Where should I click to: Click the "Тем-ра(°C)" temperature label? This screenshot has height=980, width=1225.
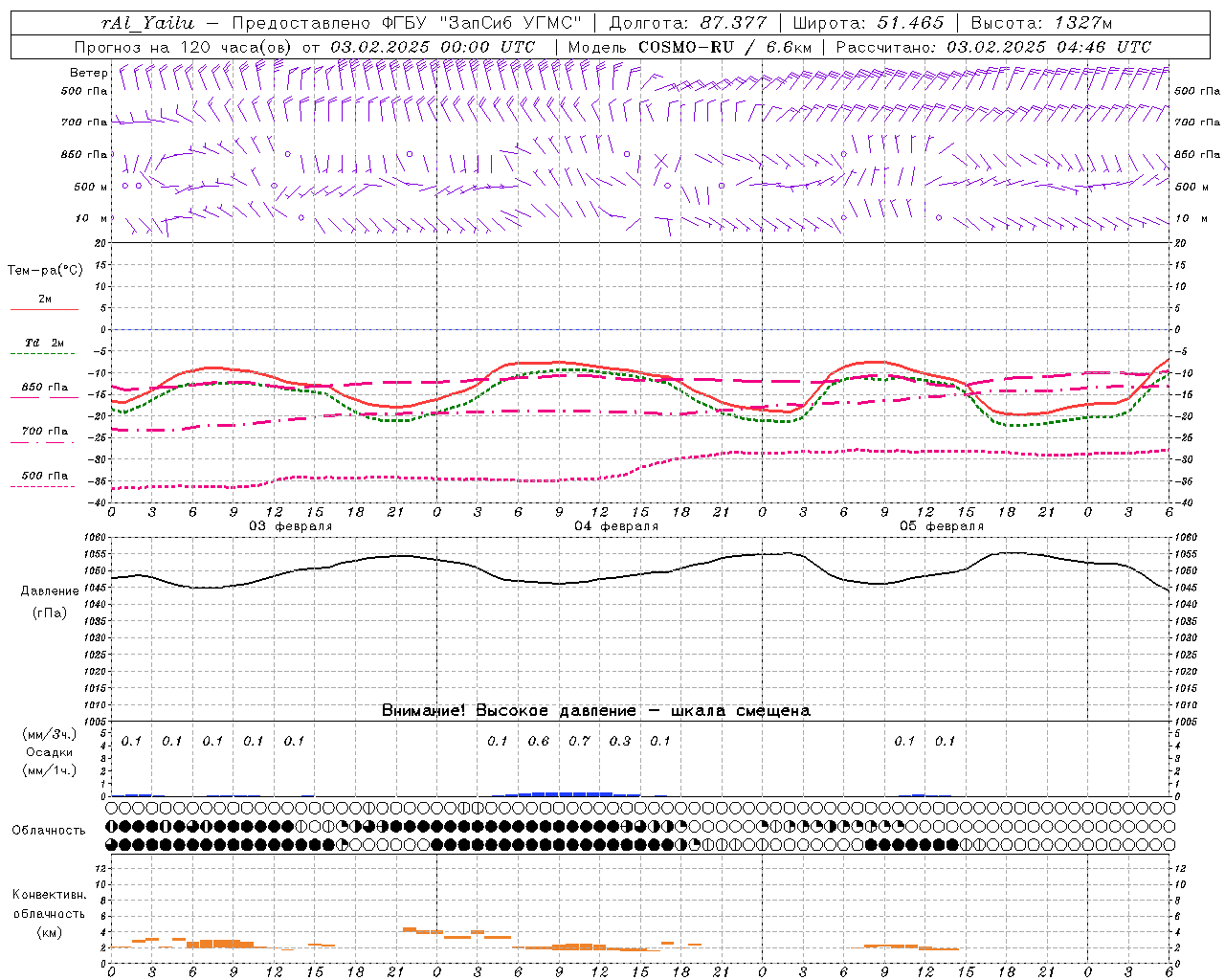pos(45,271)
